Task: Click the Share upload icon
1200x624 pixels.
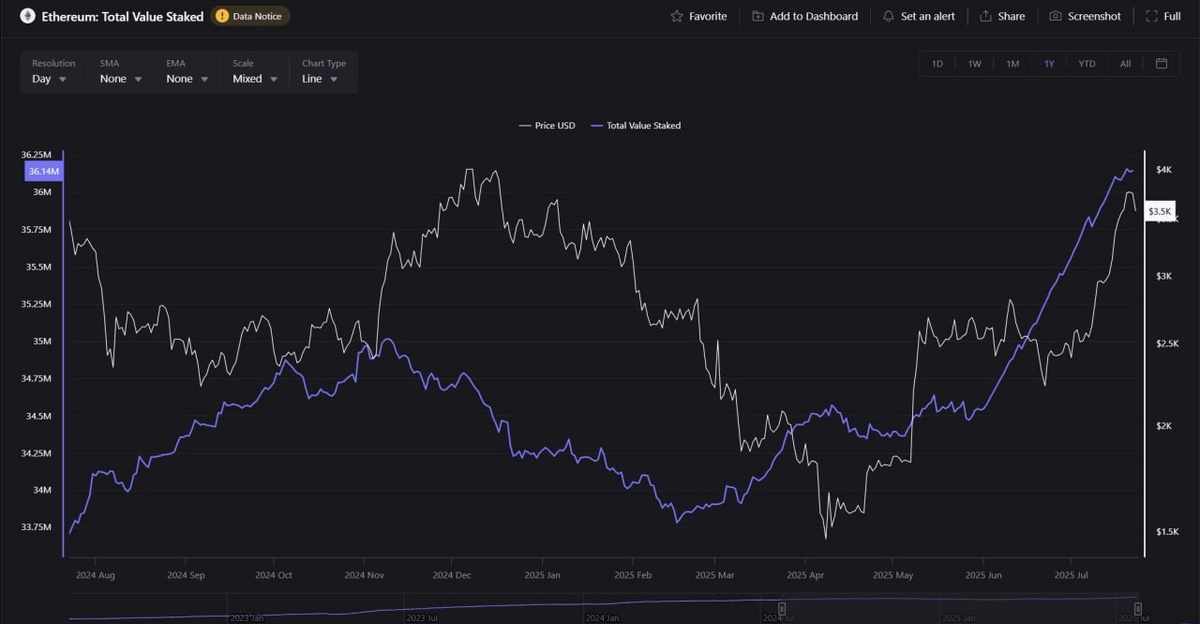Action: (x=986, y=16)
